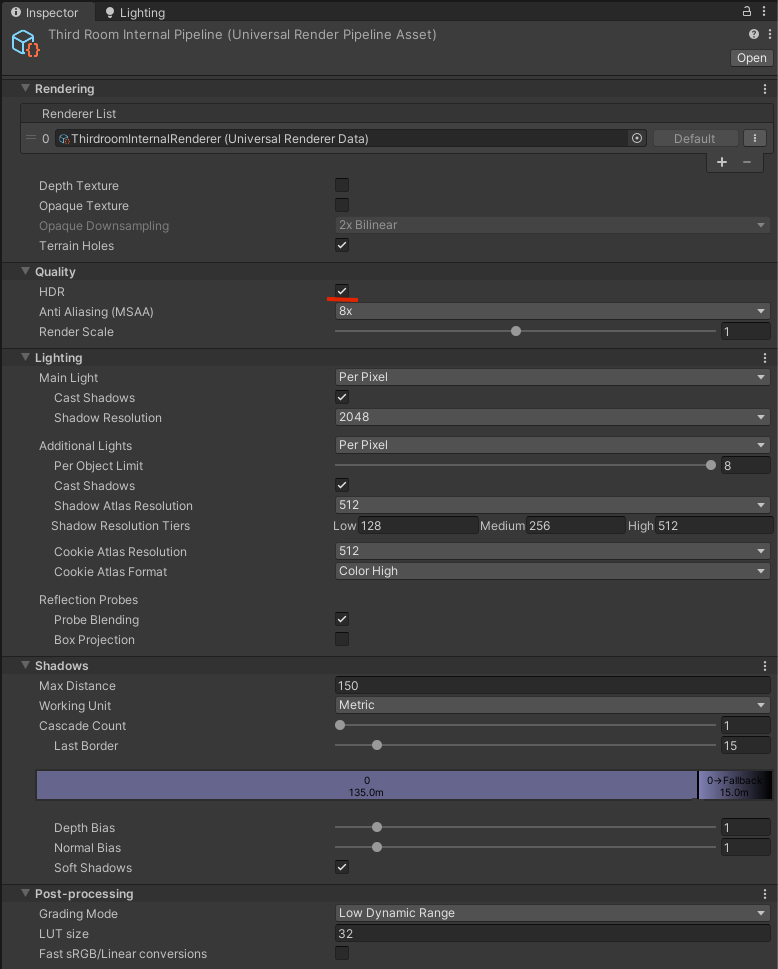Screen dimensions: 778x969
Task: Open the Shadows section kebab menu
Action: 765,666
